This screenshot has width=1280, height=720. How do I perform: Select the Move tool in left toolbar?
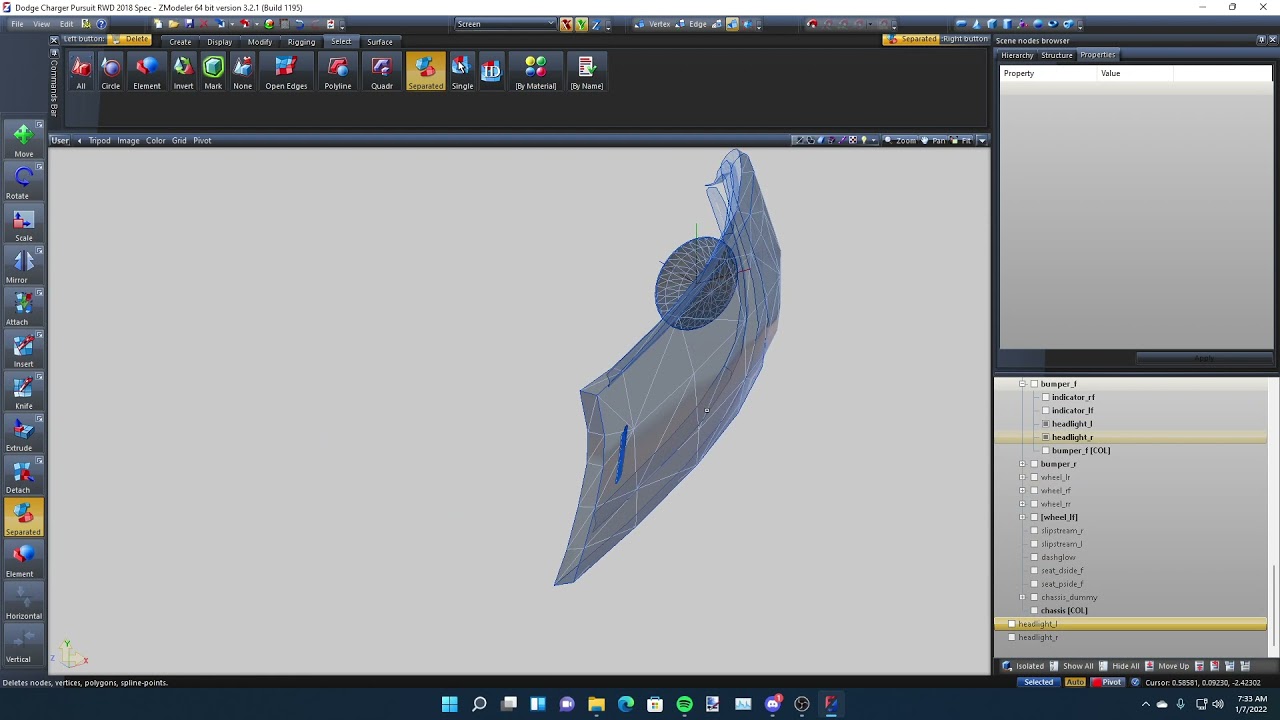coord(23,140)
